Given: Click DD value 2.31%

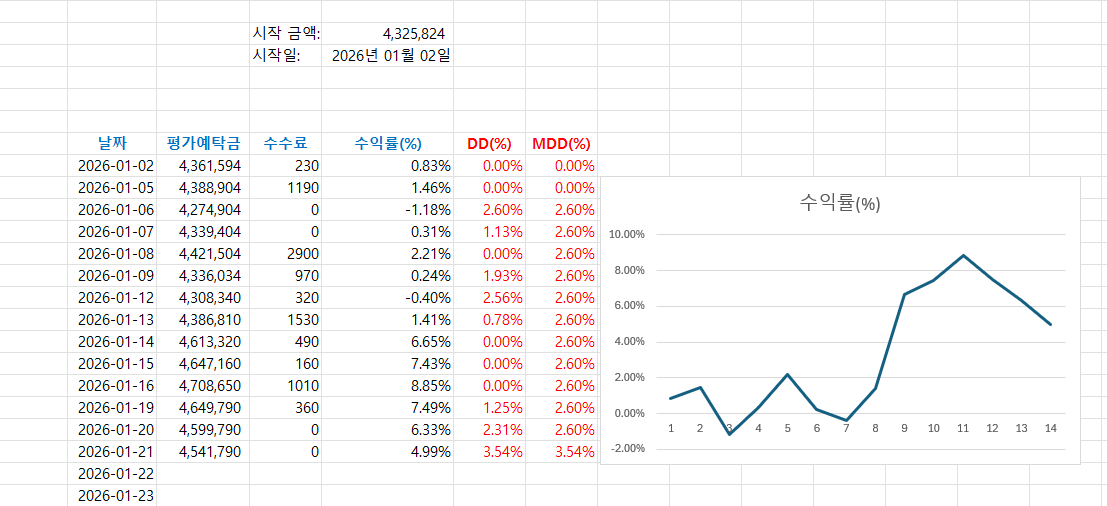Looking at the screenshot, I should pos(503,429).
